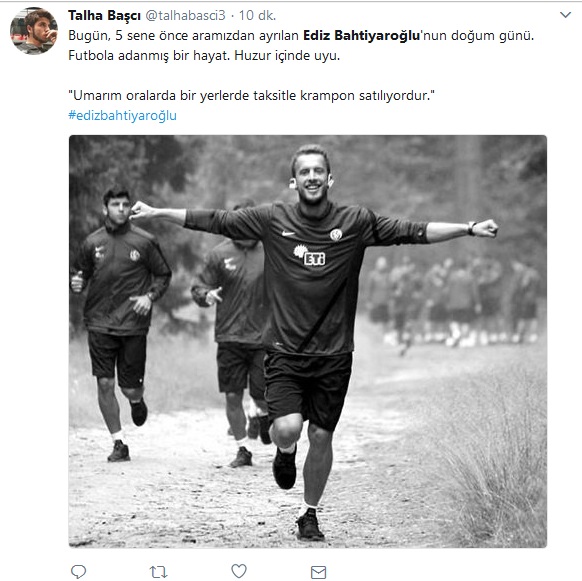Open the @talhabasci3 handle
Screen dimensions: 582x581
185,15
